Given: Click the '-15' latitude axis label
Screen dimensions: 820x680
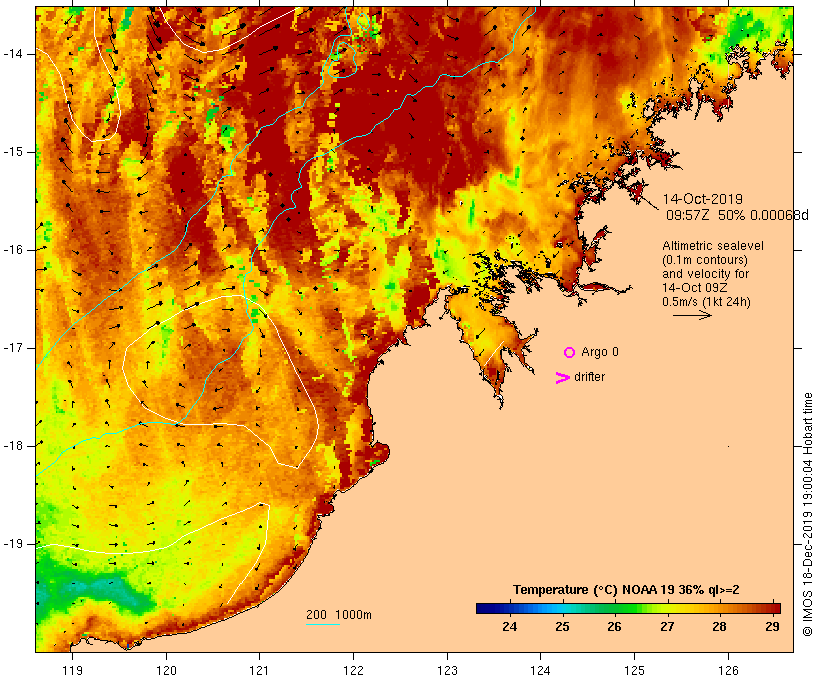Looking at the screenshot, I should (x=13, y=152).
